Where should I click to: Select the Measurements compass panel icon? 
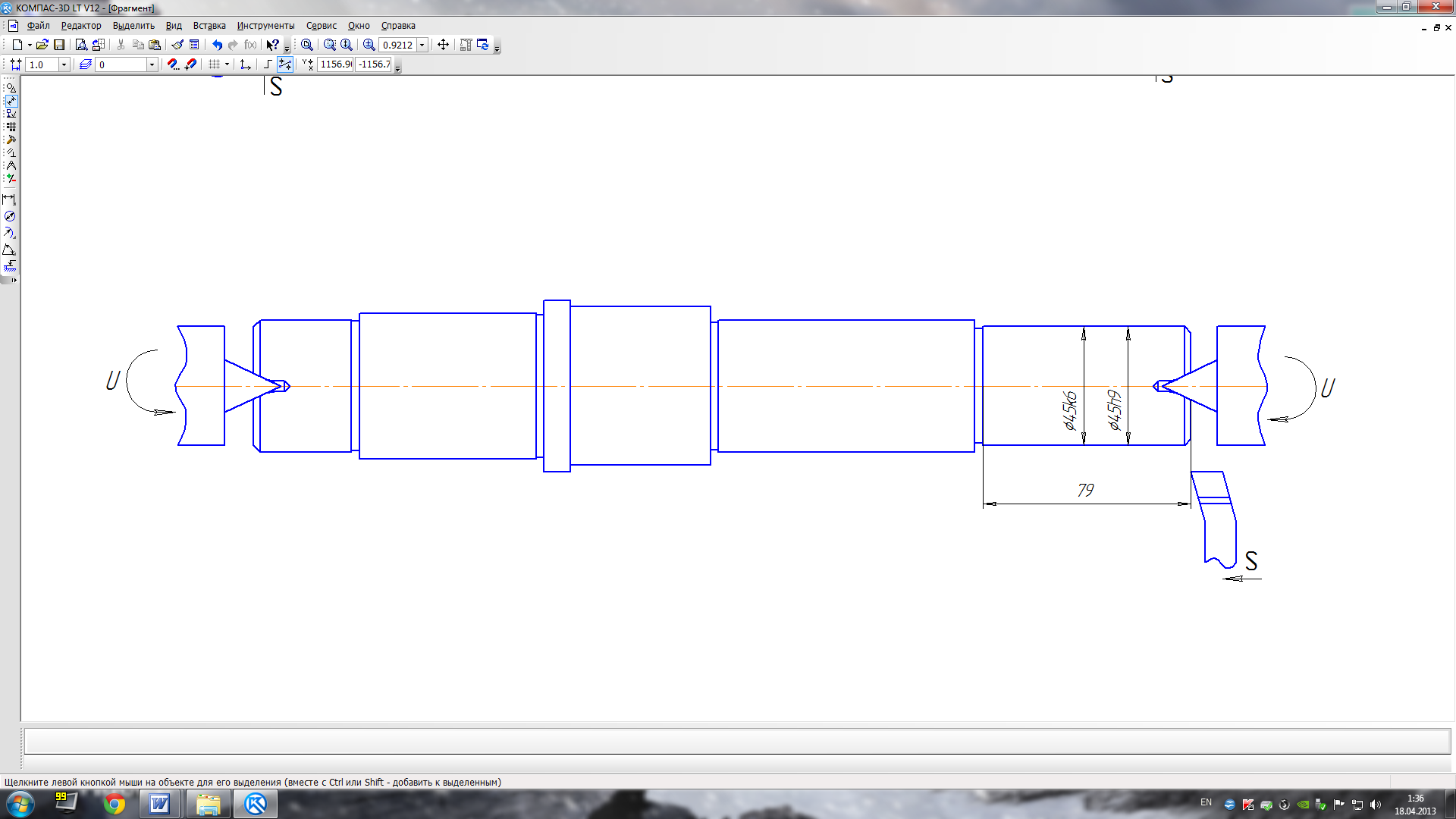(x=11, y=165)
